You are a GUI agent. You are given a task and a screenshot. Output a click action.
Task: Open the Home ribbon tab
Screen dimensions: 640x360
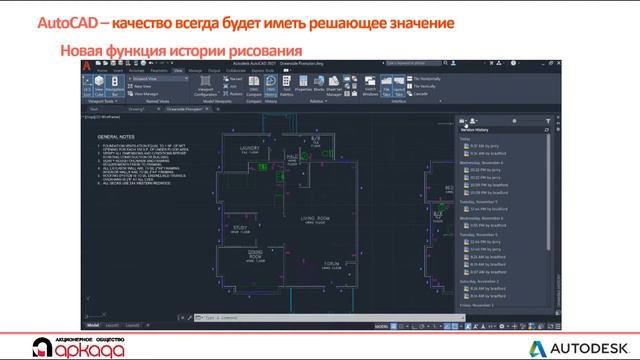click(102, 71)
